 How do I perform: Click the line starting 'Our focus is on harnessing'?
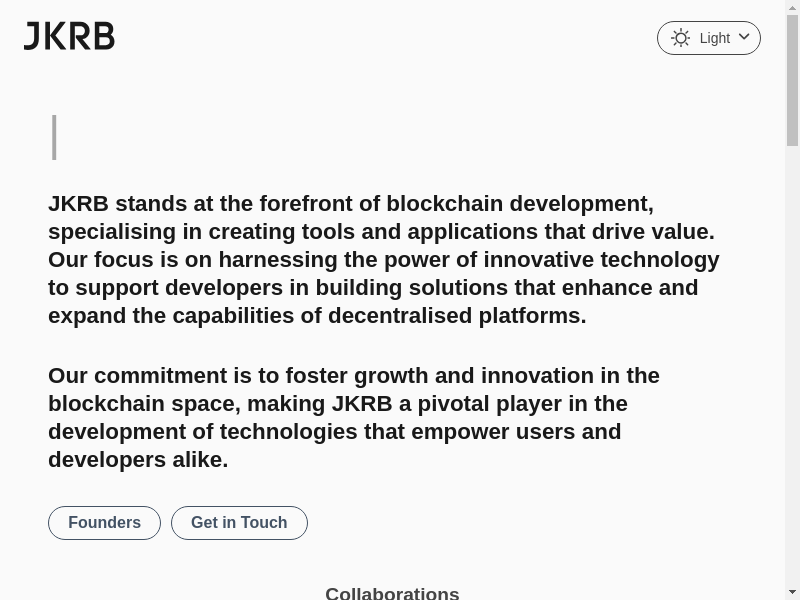click(383, 260)
